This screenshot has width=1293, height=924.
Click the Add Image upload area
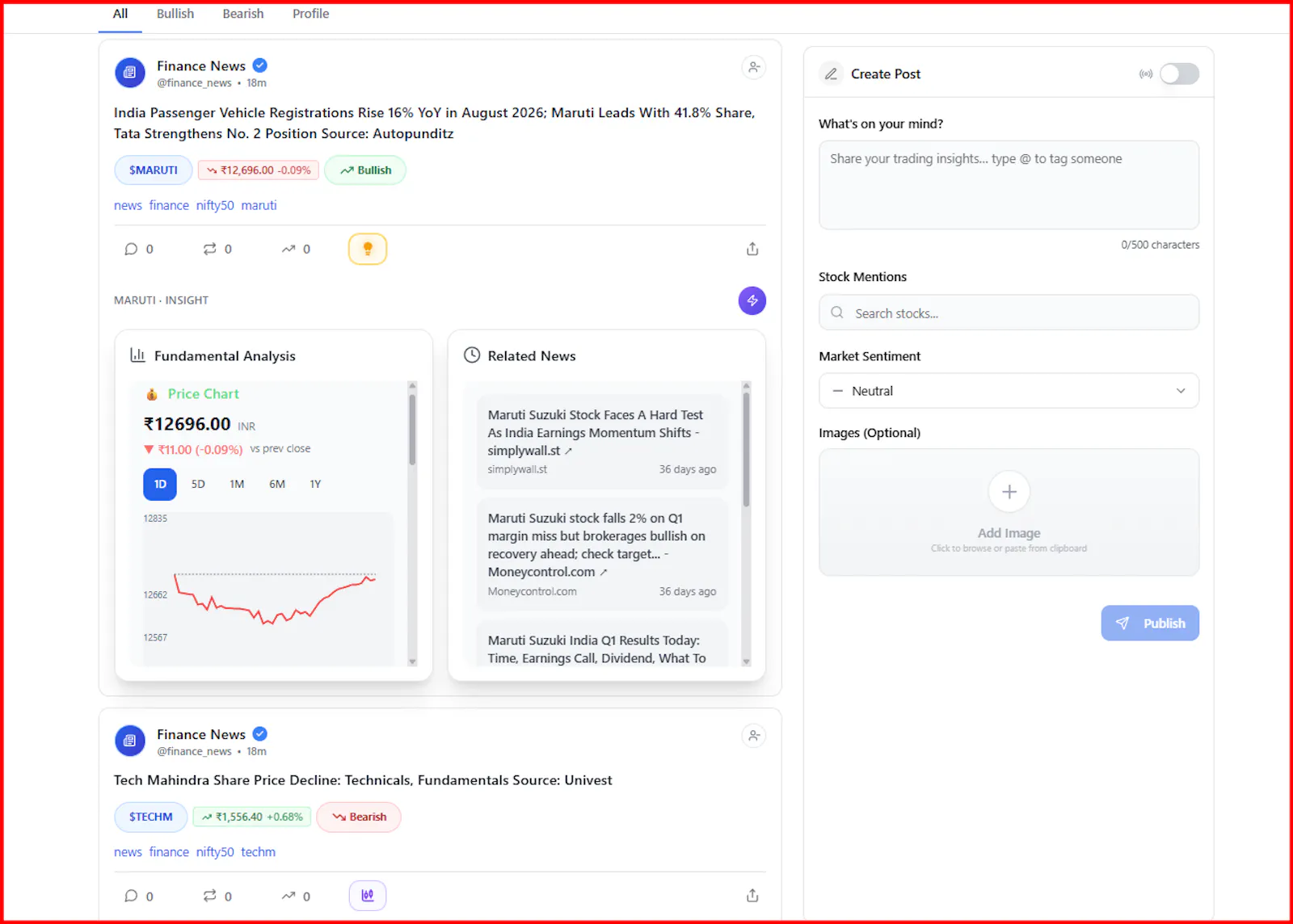[1009, 512]
